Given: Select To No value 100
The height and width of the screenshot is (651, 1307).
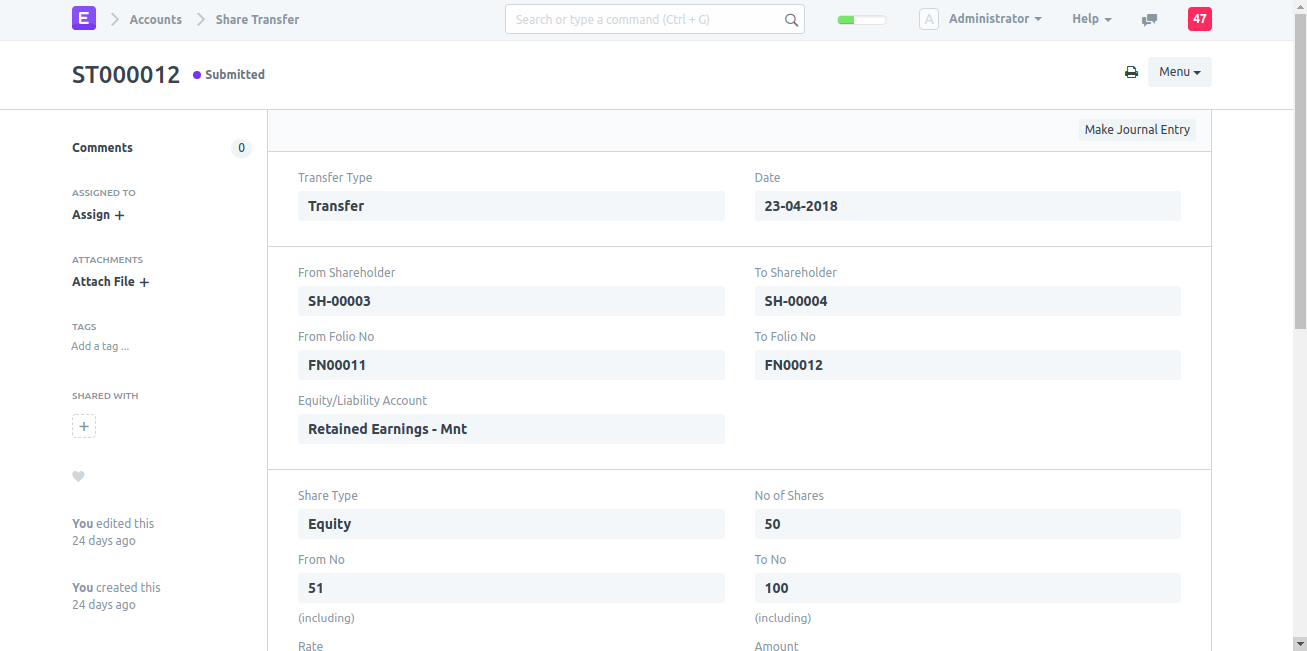Looking at the screenshot, I should (967, 588).
